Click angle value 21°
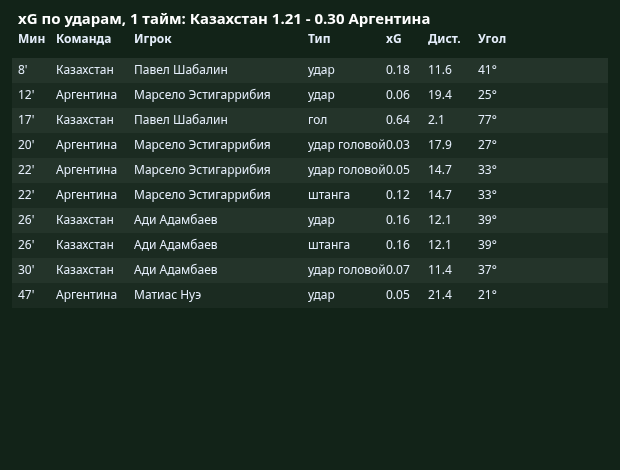This screenshot has width=620, height=470. pyautogui.click(x=487, y=294)
